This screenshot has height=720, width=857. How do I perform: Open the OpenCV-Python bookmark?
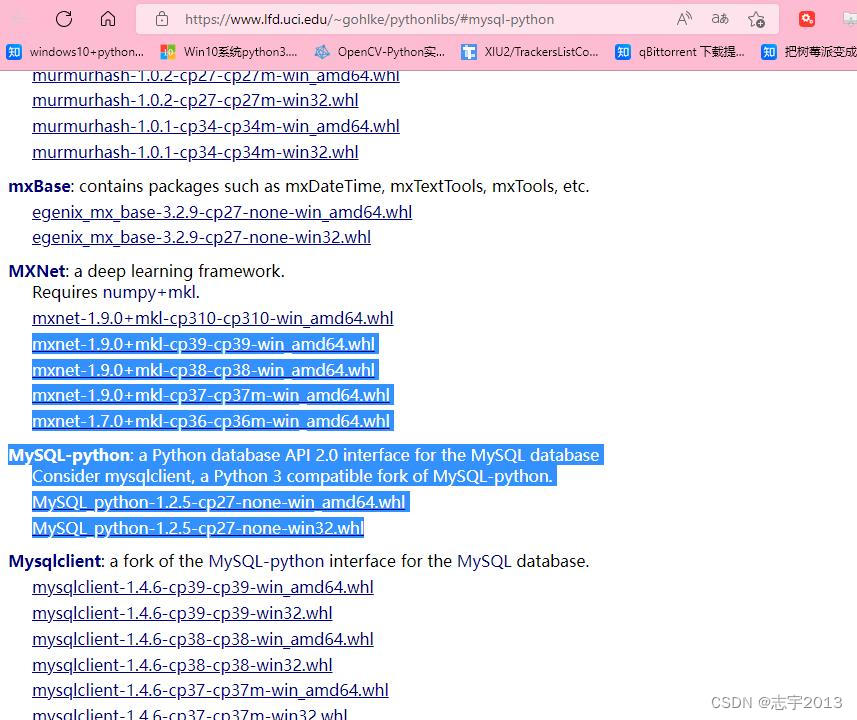(x=379, y=52)
